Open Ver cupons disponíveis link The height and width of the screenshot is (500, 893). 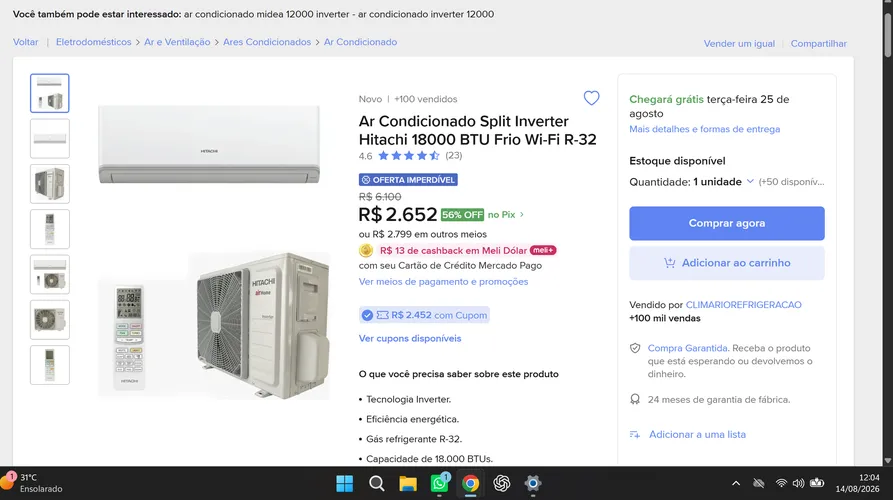410,338
